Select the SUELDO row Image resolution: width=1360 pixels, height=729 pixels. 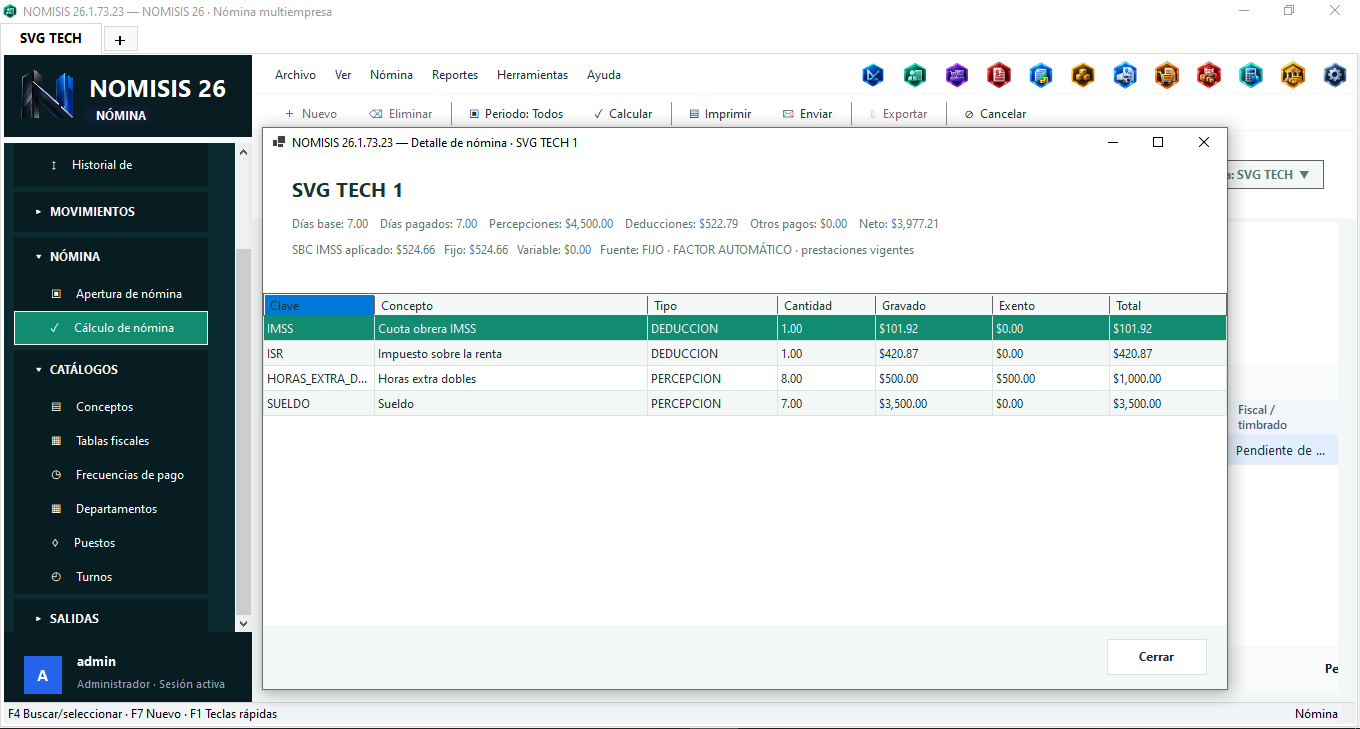(745, 404)
